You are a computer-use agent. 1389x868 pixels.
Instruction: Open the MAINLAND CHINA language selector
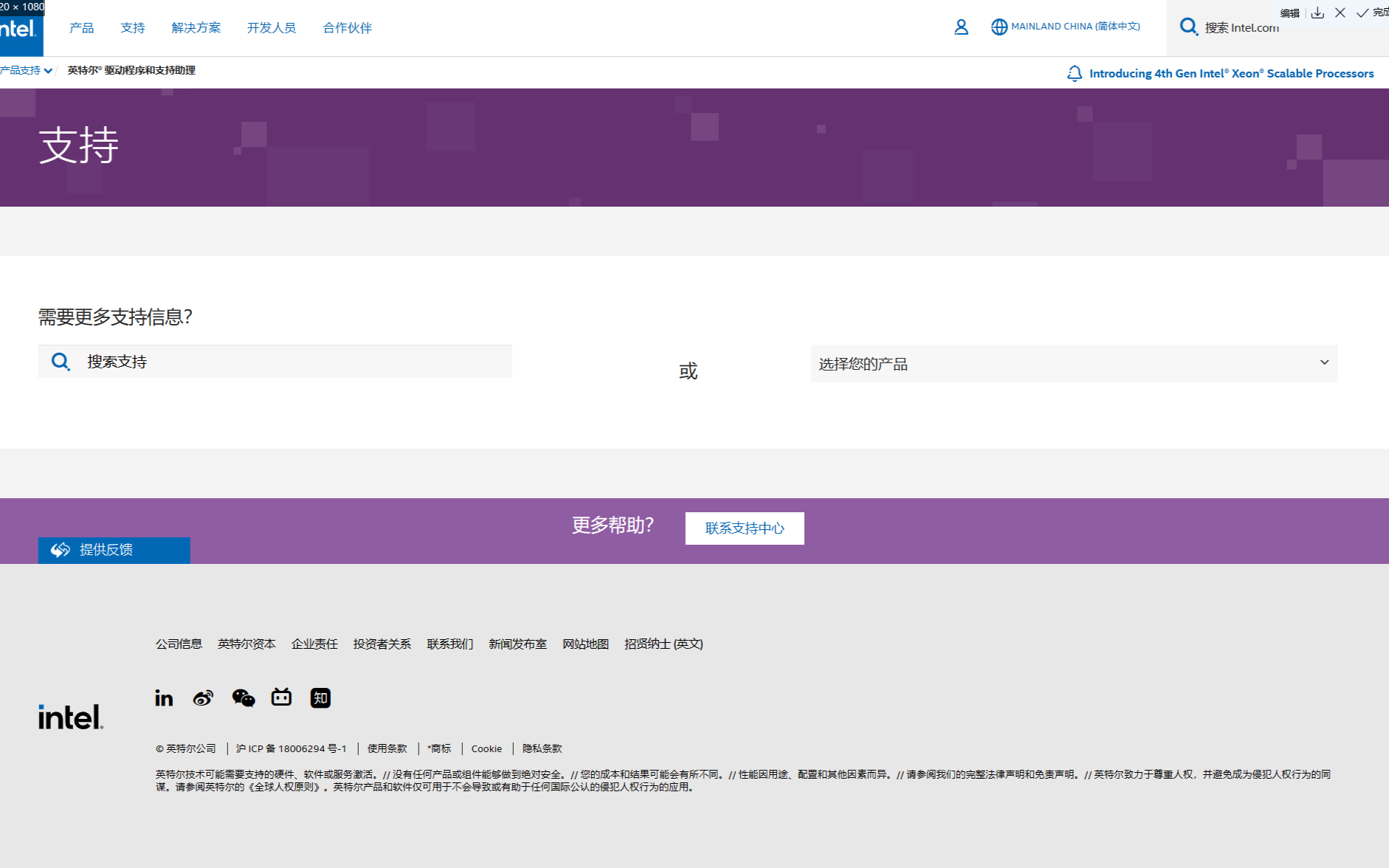pos(1066,27)
